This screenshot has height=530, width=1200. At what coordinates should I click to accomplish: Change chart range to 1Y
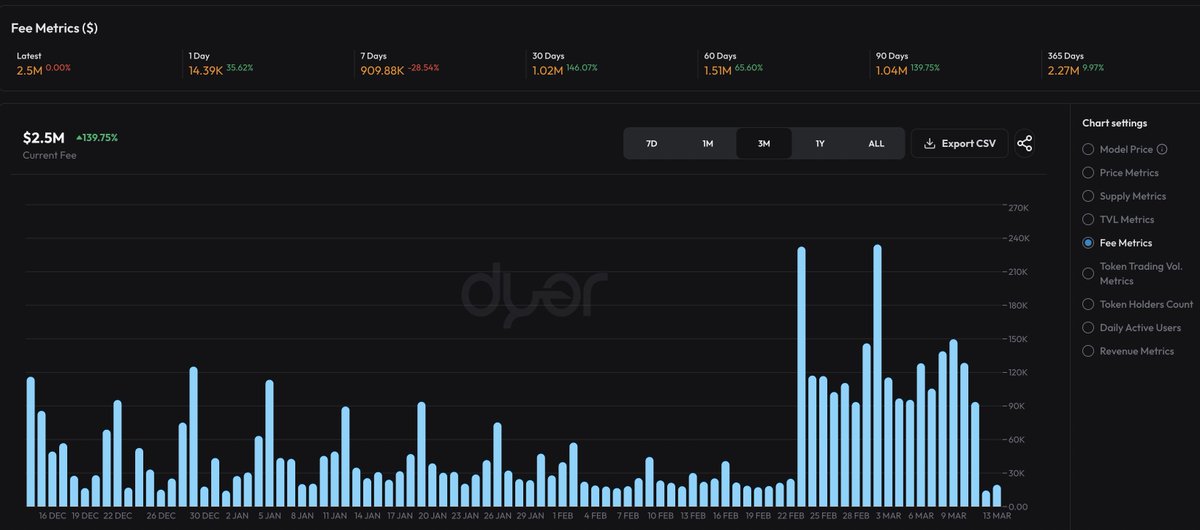click(820, 144)
